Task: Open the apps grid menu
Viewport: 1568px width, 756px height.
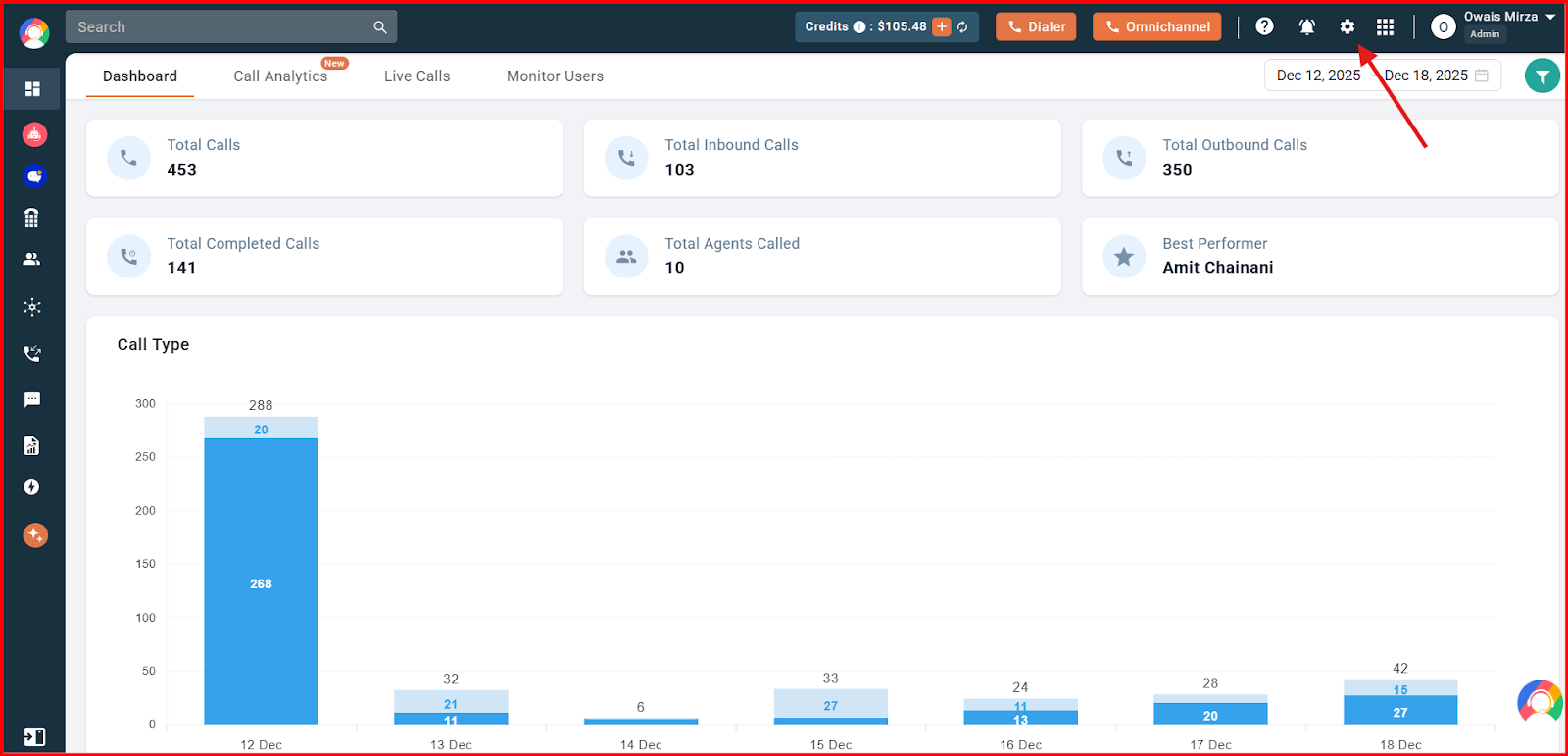Action: point(1385,26)
